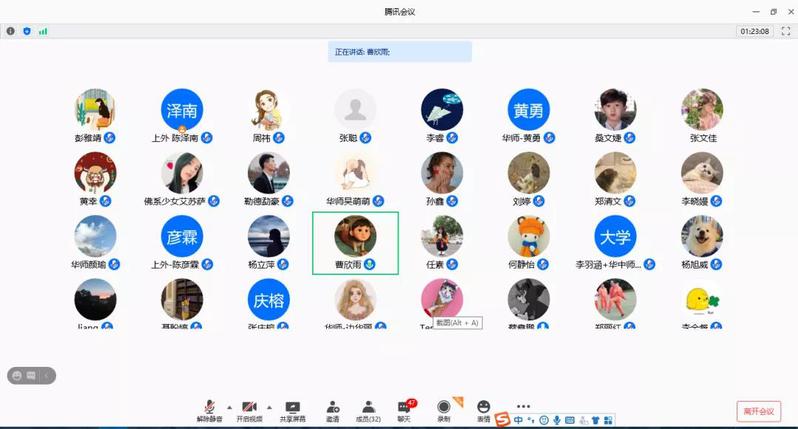Viewport: 798px width, 429px height.
Task: Check the green network signal indicator
Action: [x=43, y=31]
